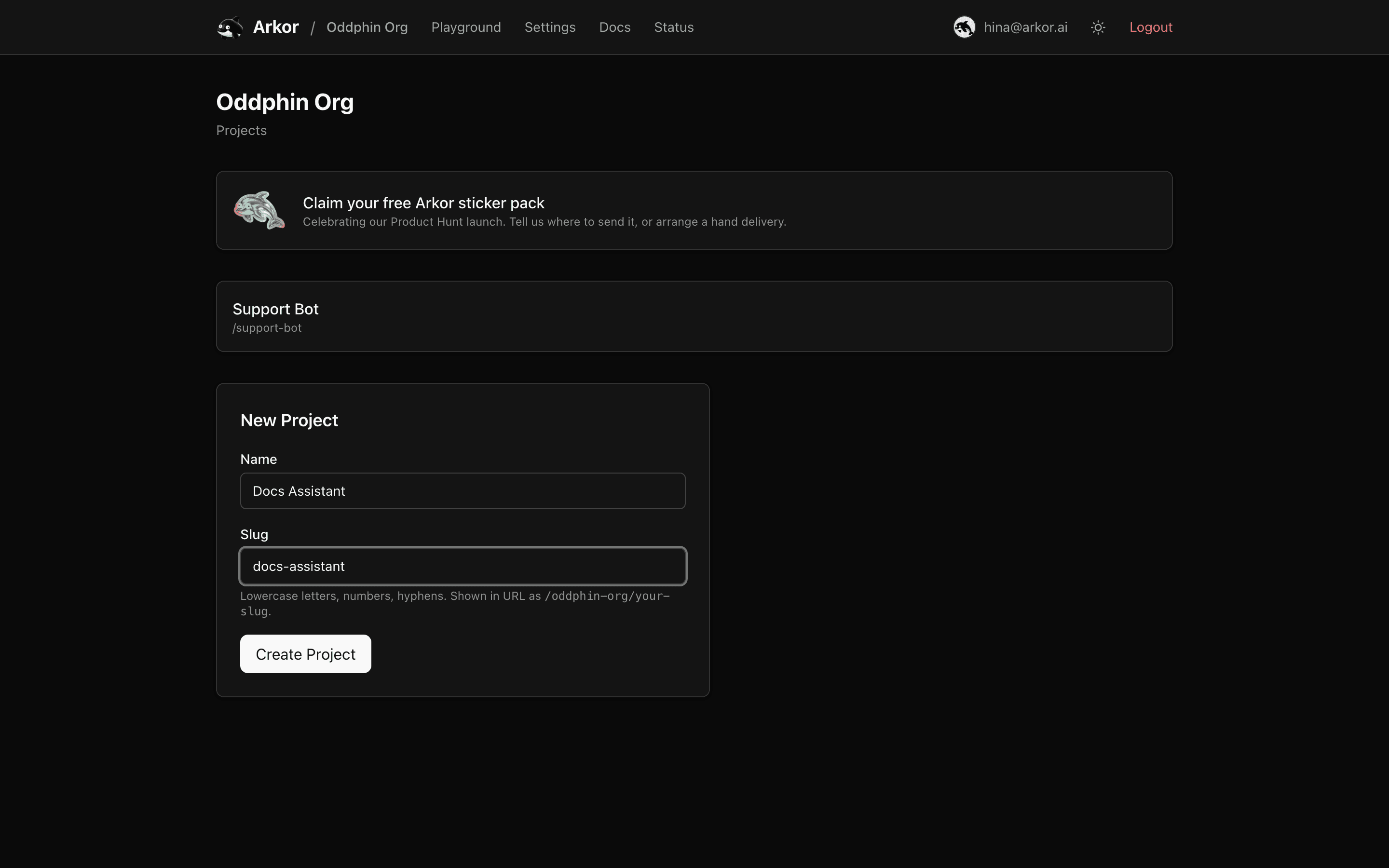
Task: Click the New Project form heading
Action: pyautogui.click(x=289, y=420)
